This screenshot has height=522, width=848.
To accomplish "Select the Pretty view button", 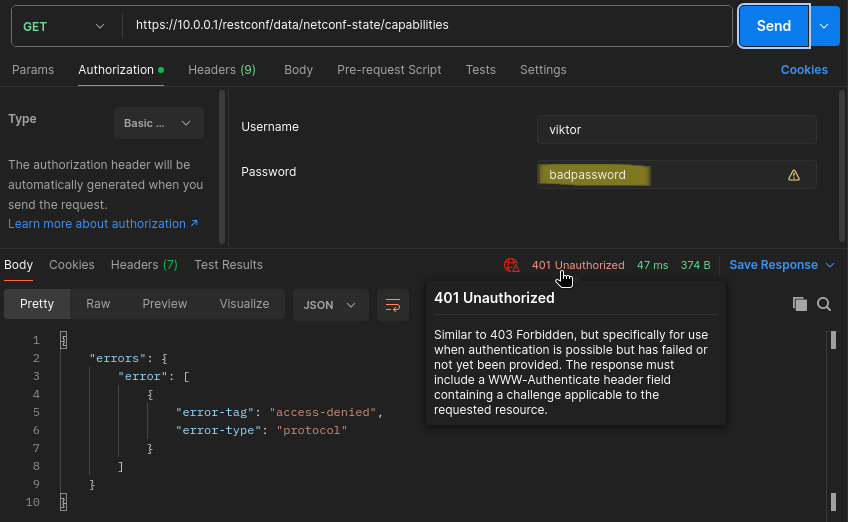I will point(37,304).
